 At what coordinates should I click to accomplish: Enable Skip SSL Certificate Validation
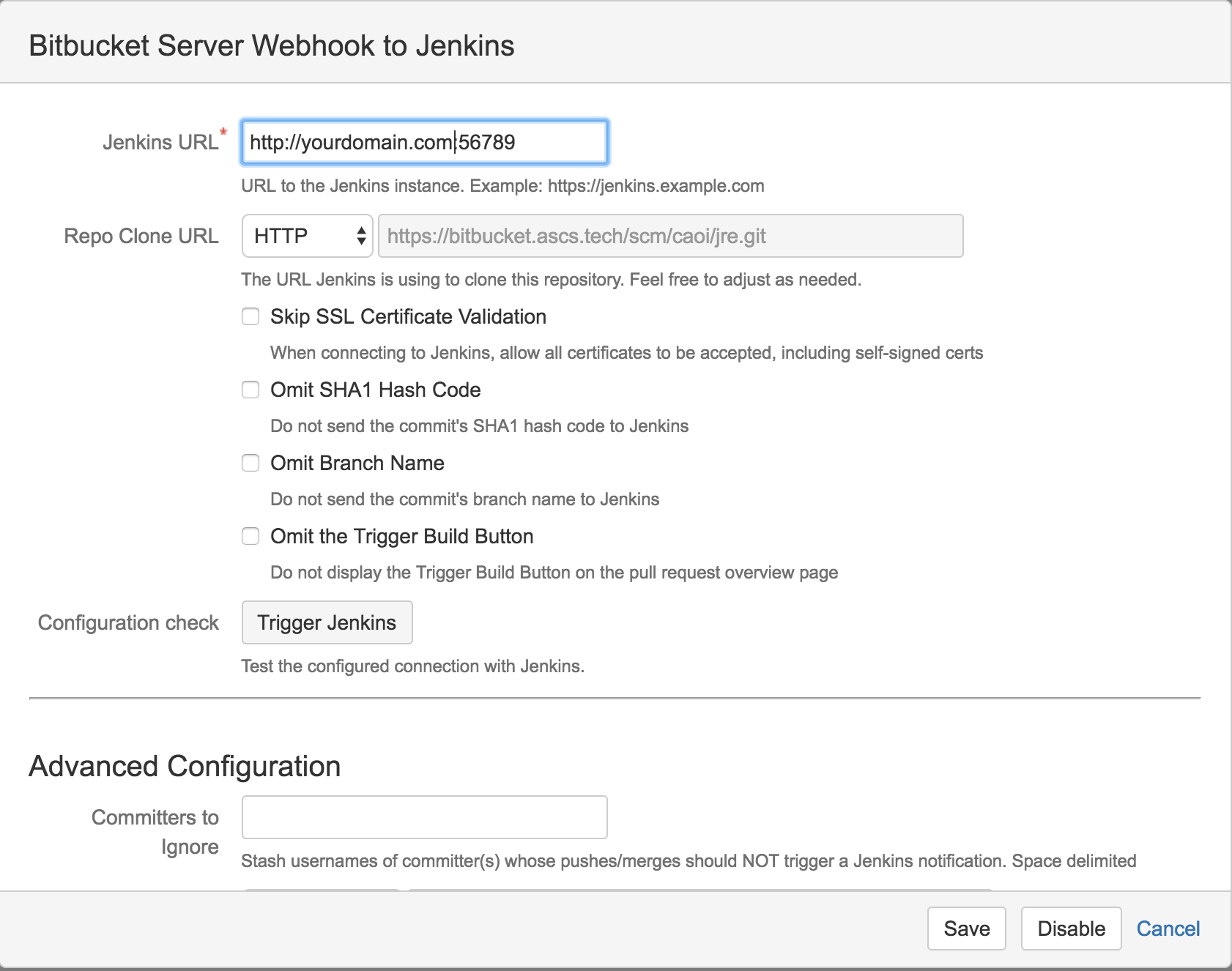point(251,316)
